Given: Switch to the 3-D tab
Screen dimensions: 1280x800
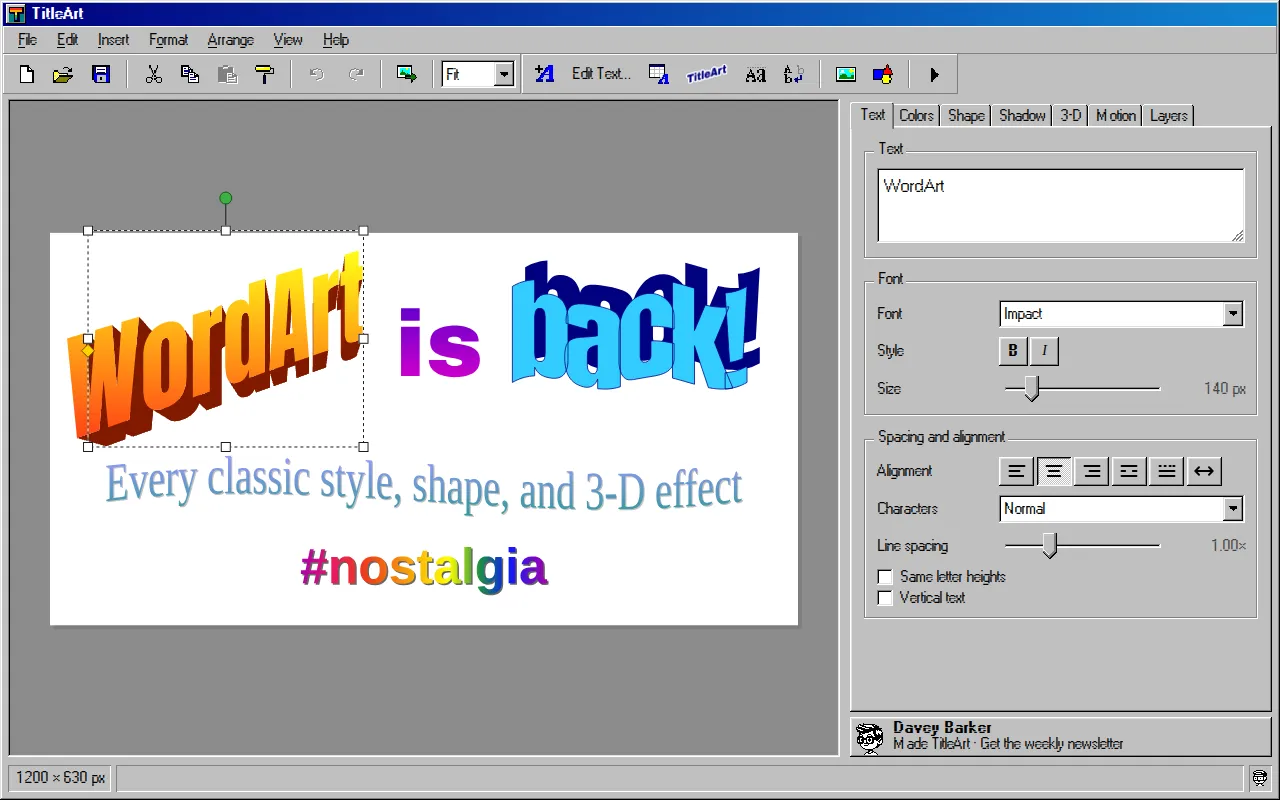Looking at the screenshot, I should coord(1071,116).
